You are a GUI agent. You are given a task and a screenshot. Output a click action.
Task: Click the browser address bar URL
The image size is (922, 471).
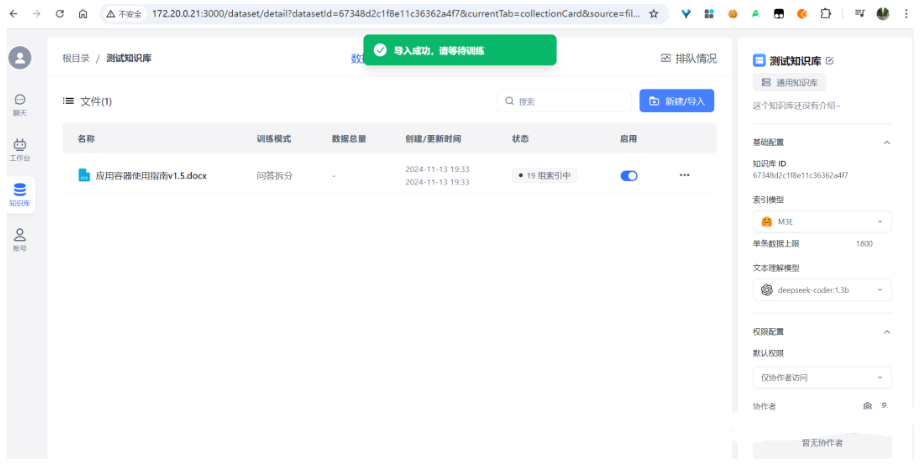396,14
